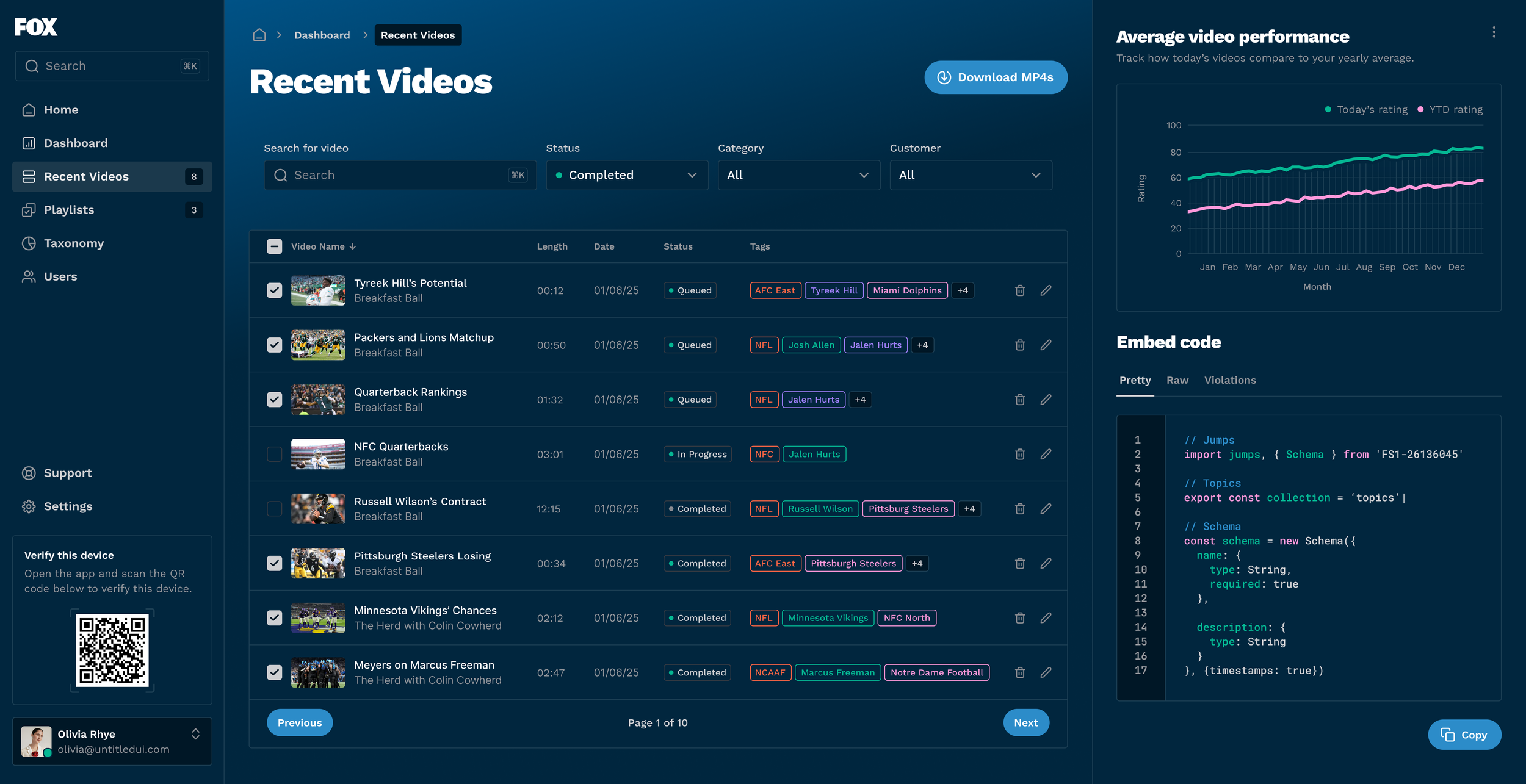Viewport: 1526px width, 784px height.
Task: Expand +4 tags on Pittsburgh Steelers Losing
Action: point(917,564)
